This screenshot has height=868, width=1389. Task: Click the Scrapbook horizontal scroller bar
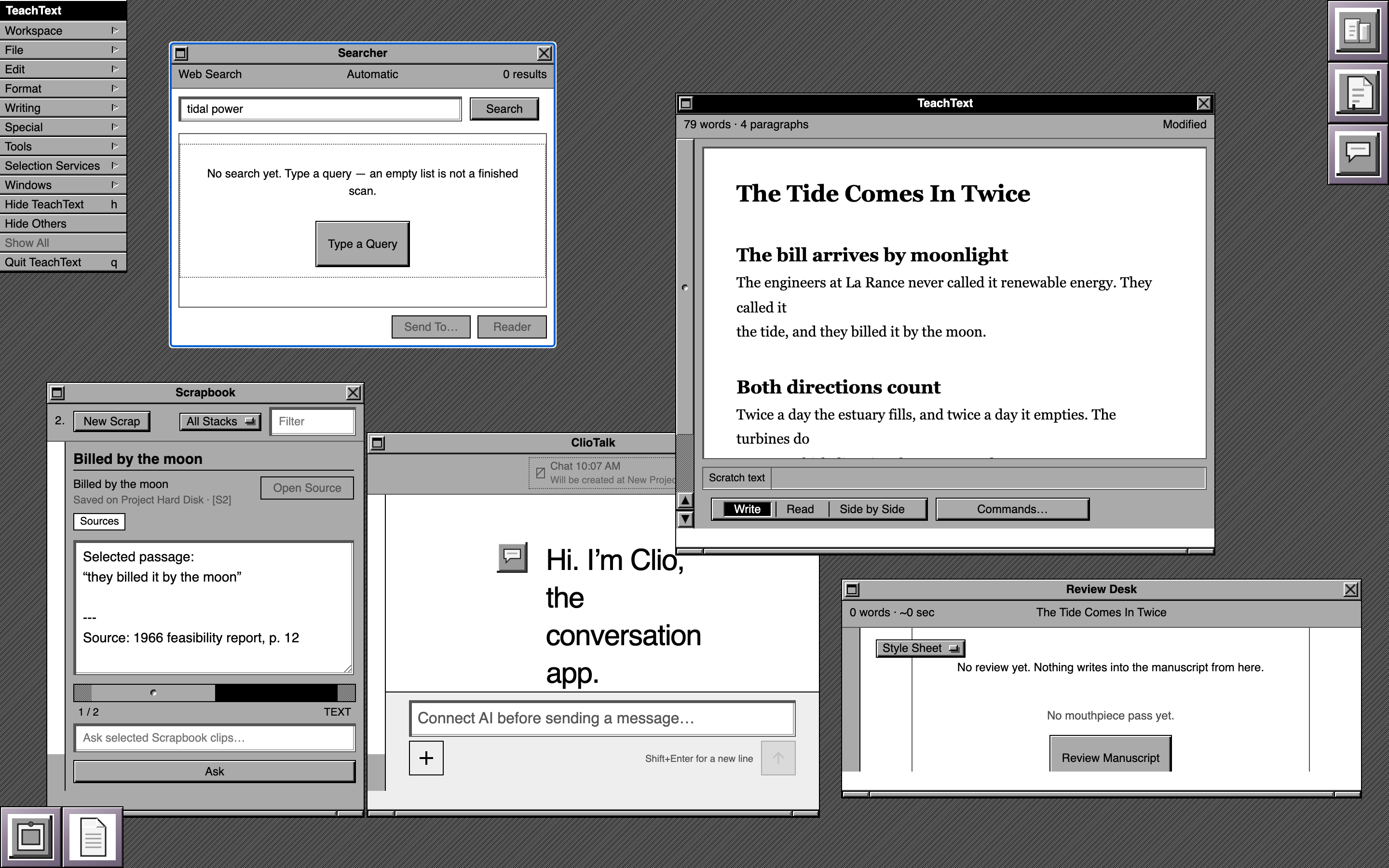point(215,693)
